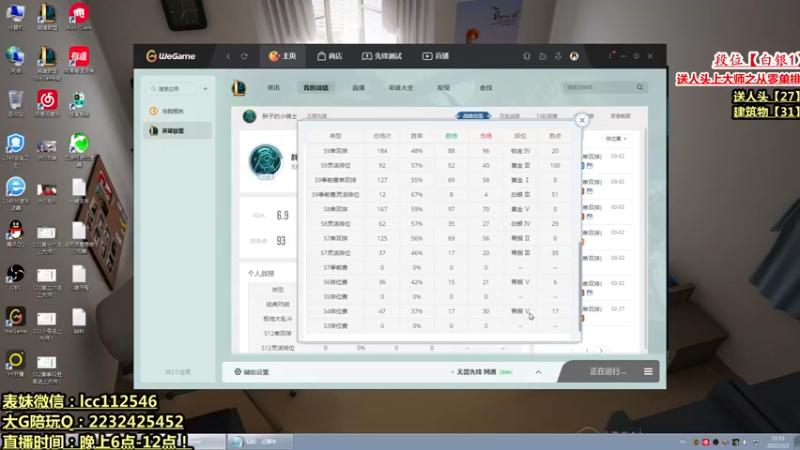Viewport: 800px width, 450px height.
Task: Select 英雄联盟 in the sidebar
Action: [x=177, y=131]
